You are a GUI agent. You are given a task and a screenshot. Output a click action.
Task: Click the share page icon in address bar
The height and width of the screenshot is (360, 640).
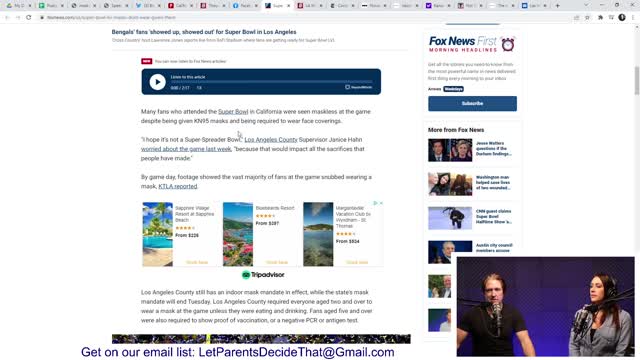(x=576, y=18)
